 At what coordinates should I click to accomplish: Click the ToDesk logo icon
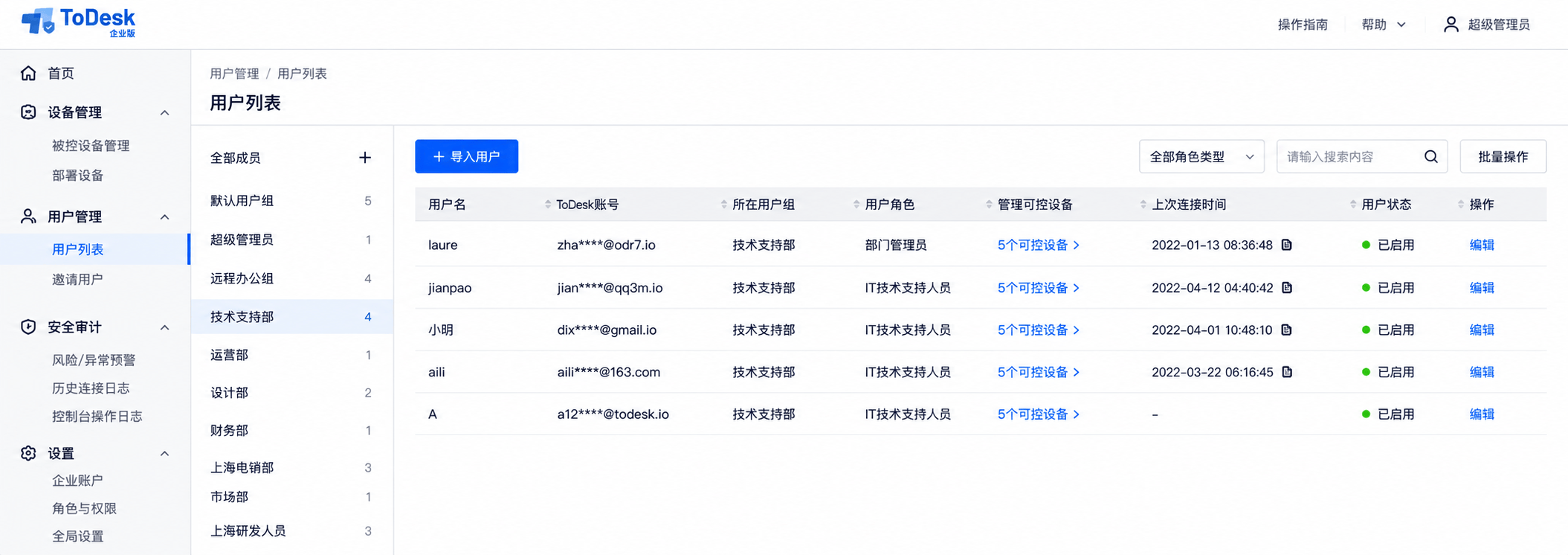click(x=37, y=22)
